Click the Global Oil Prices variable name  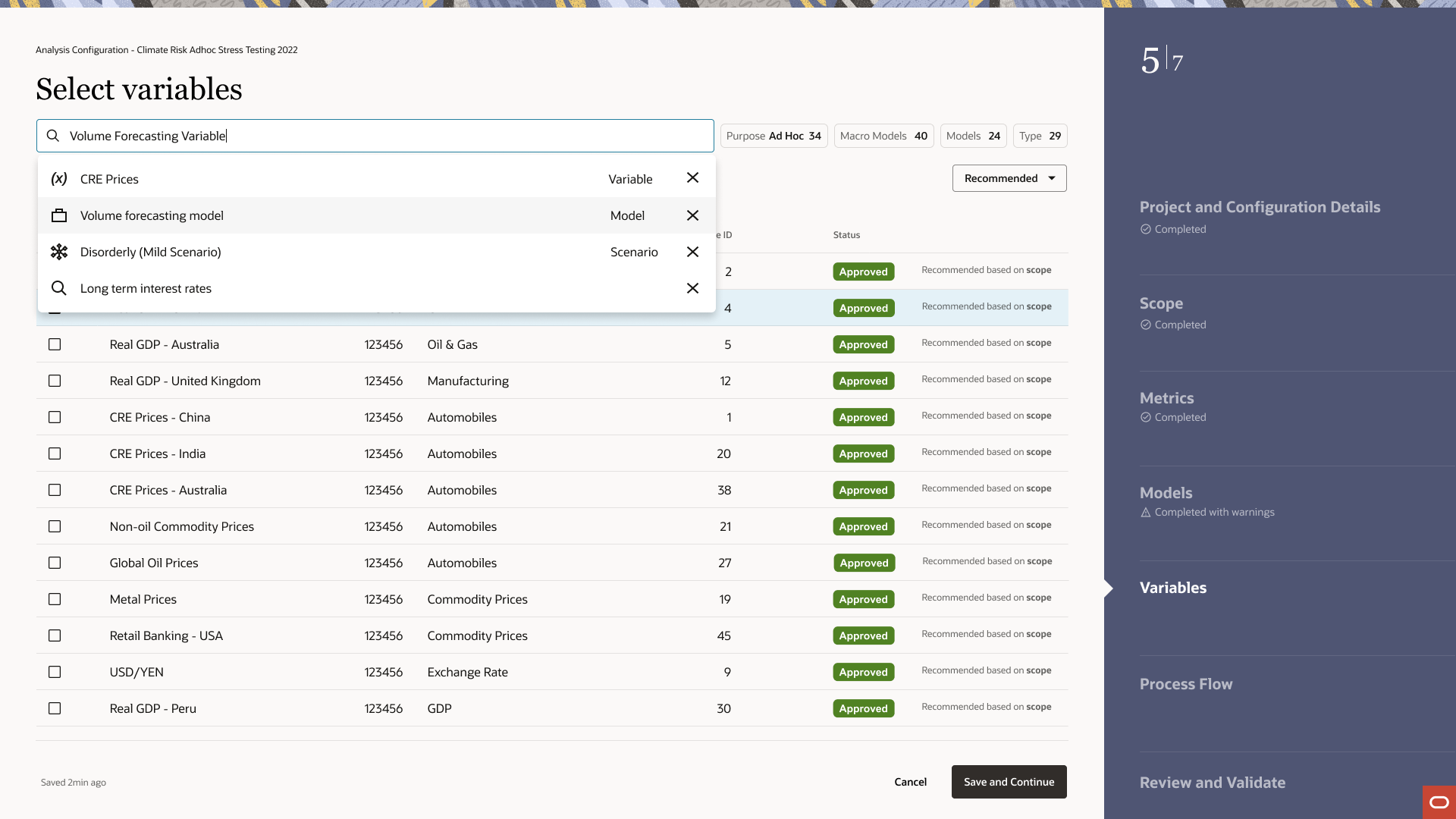[154, 563]
